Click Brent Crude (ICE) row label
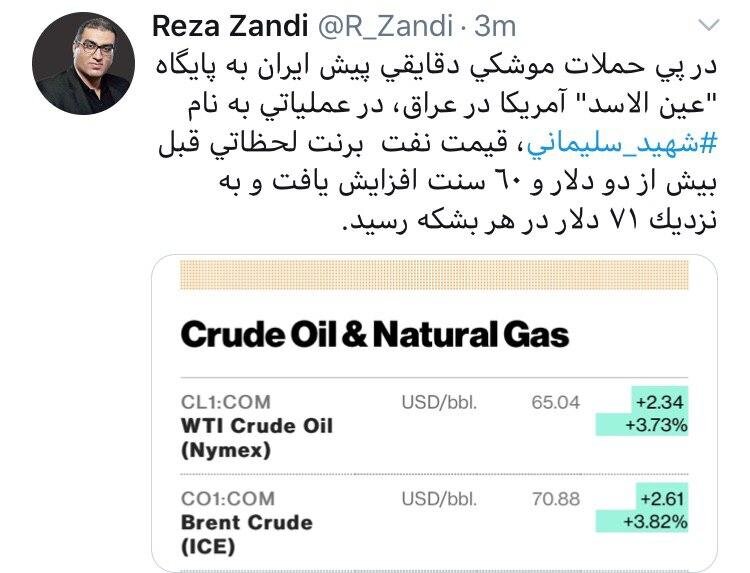This screenshot has width=750, height=573. click(247, 534)
